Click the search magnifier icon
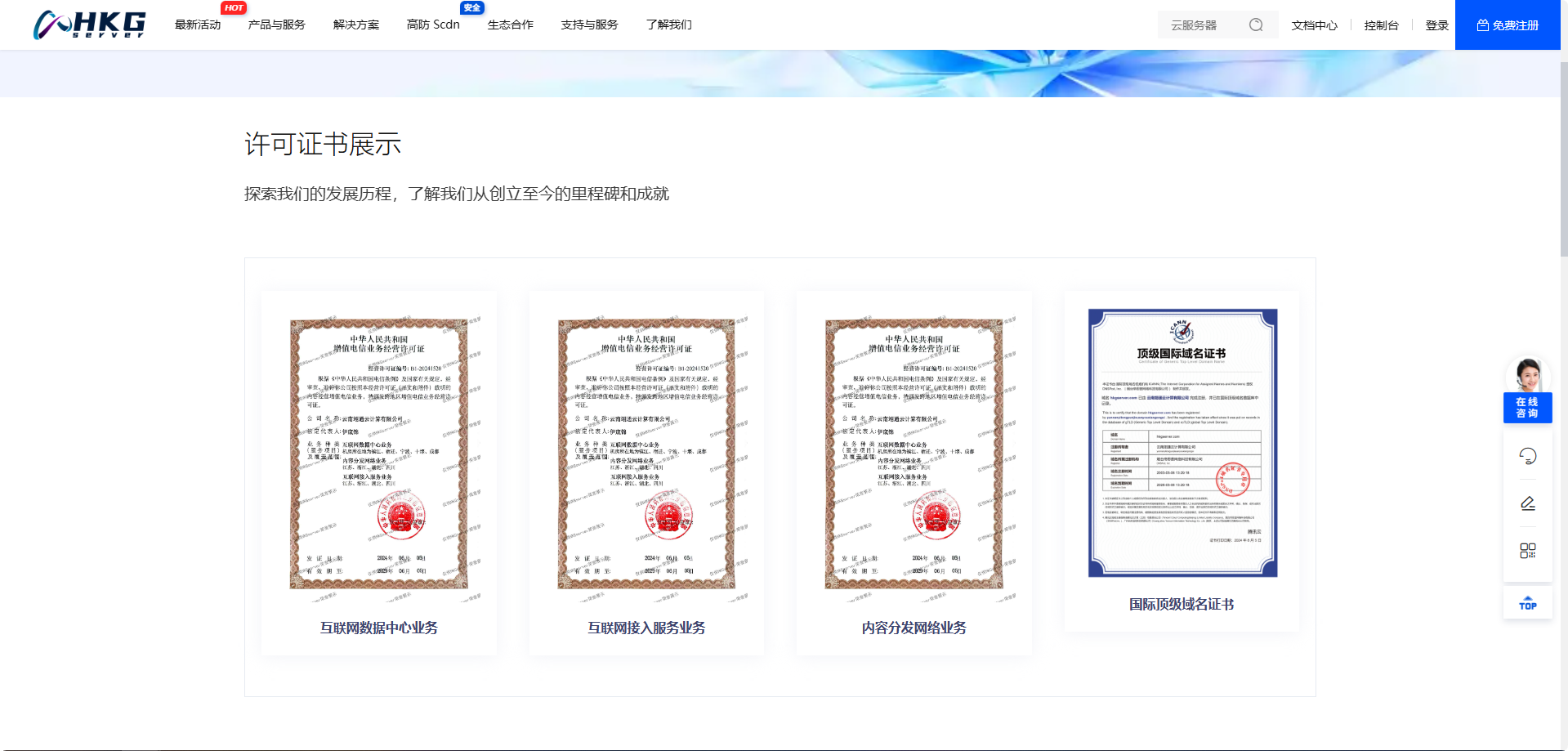 pyautogui.click(x=1258, y=25)
